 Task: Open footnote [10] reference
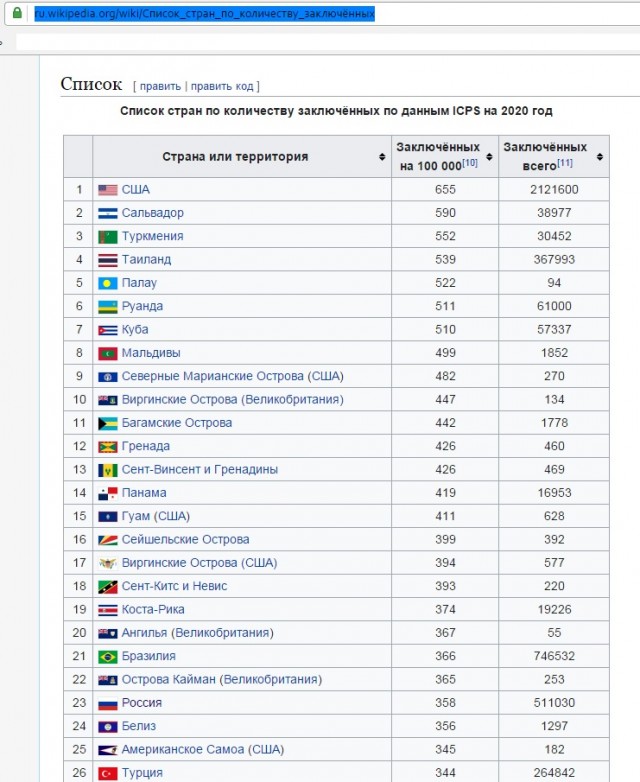coord(469,163)
